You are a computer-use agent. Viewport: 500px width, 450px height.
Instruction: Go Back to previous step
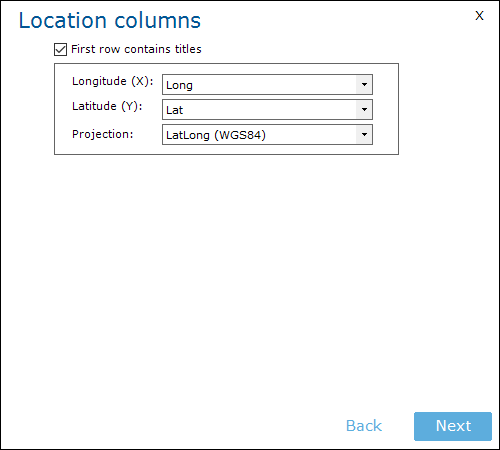click(x=364, y=426)
